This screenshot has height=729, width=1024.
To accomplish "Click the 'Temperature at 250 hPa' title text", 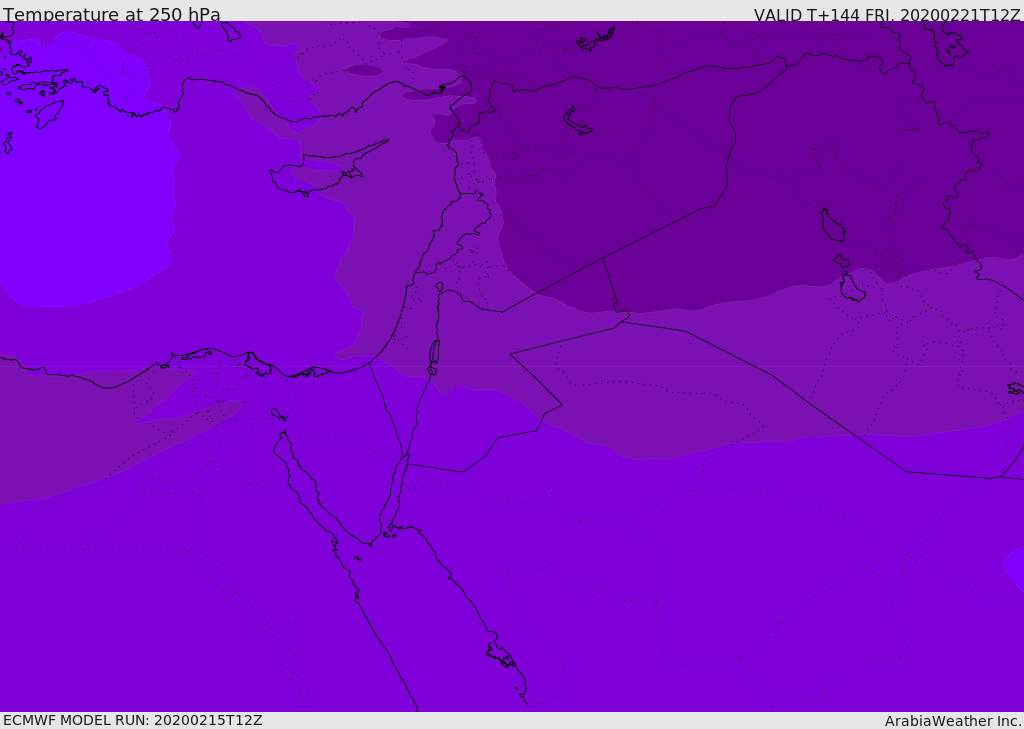I will click(112, 14).
